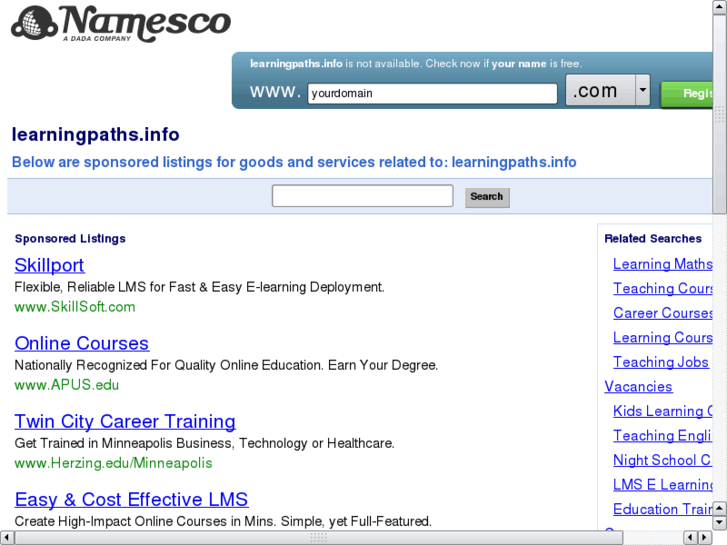The height and width of the screenshot is (545, 727).
Task: Open the Skillport sponsored link
Action: pyautogui.click(x=49, y=265)
